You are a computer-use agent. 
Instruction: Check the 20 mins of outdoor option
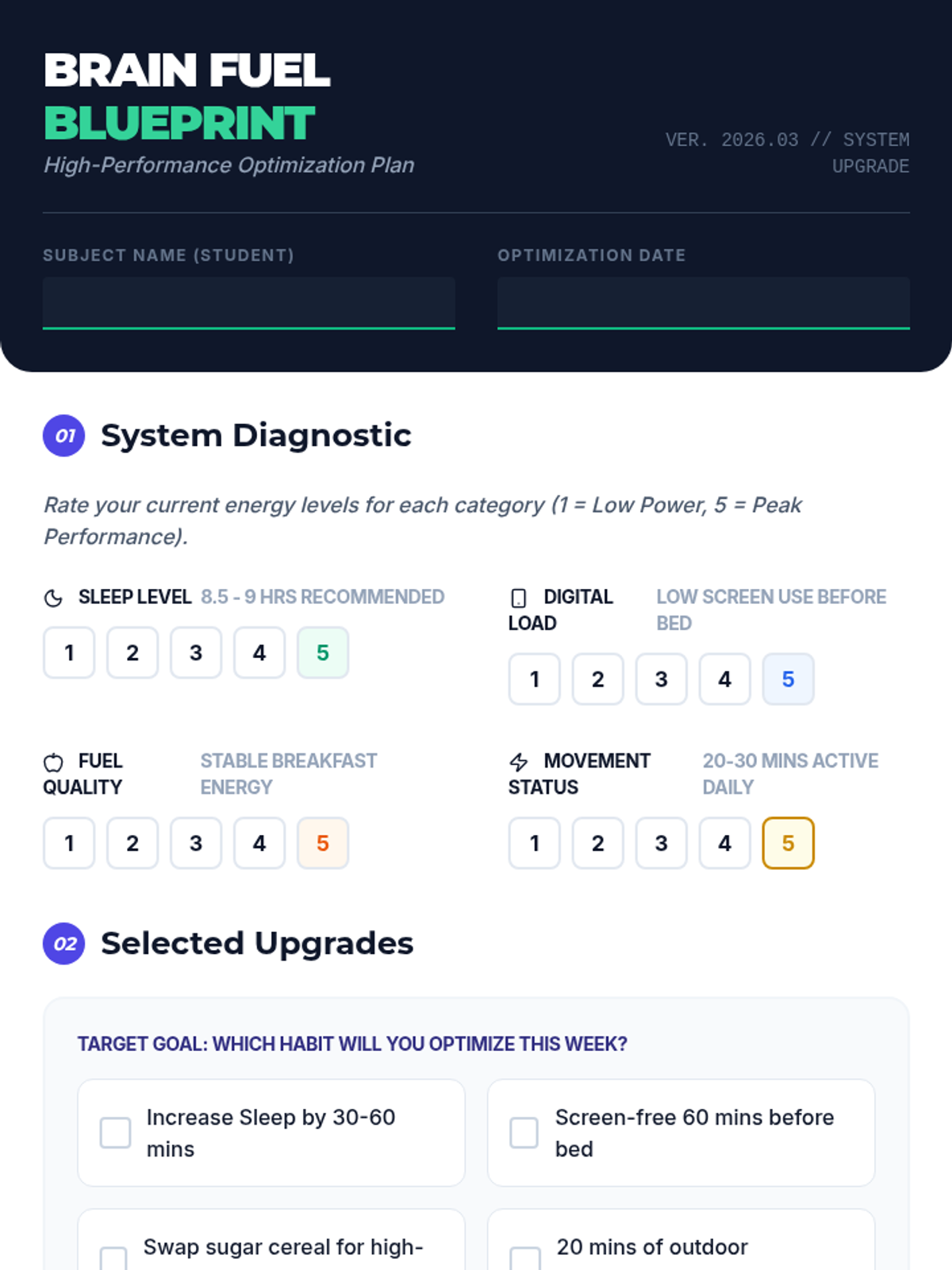[525, 1259]
